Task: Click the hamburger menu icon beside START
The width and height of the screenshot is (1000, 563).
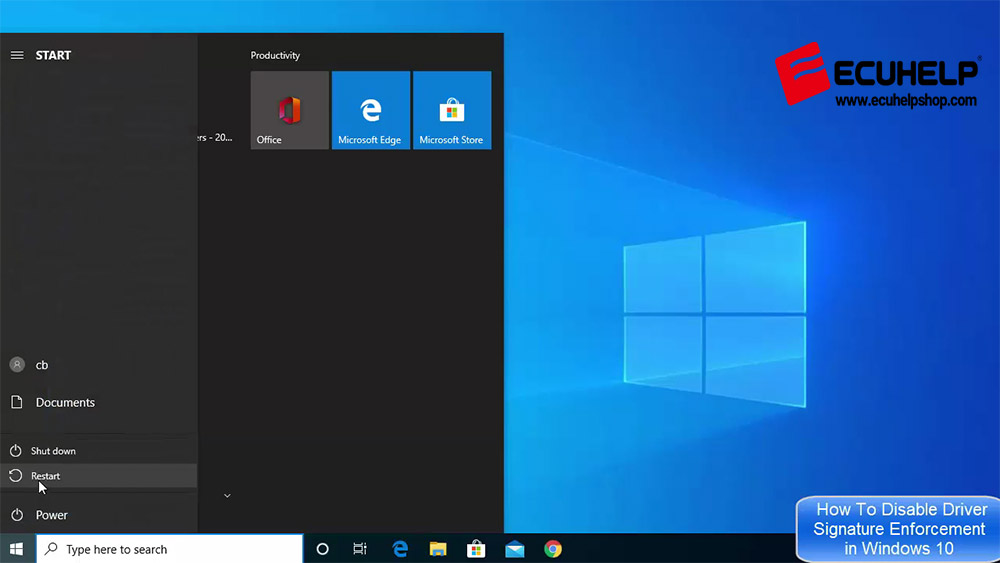Action: pos(17,55)
